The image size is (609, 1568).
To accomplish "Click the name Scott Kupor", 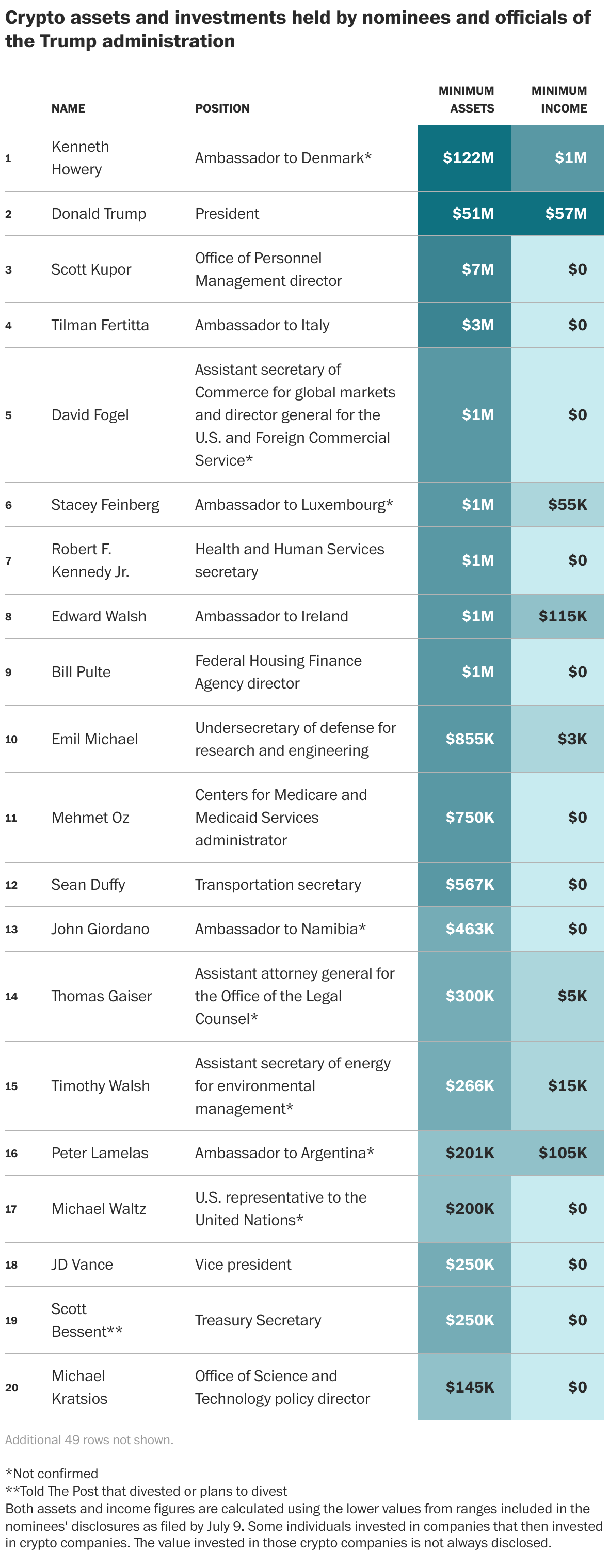I will click(91, 269).
